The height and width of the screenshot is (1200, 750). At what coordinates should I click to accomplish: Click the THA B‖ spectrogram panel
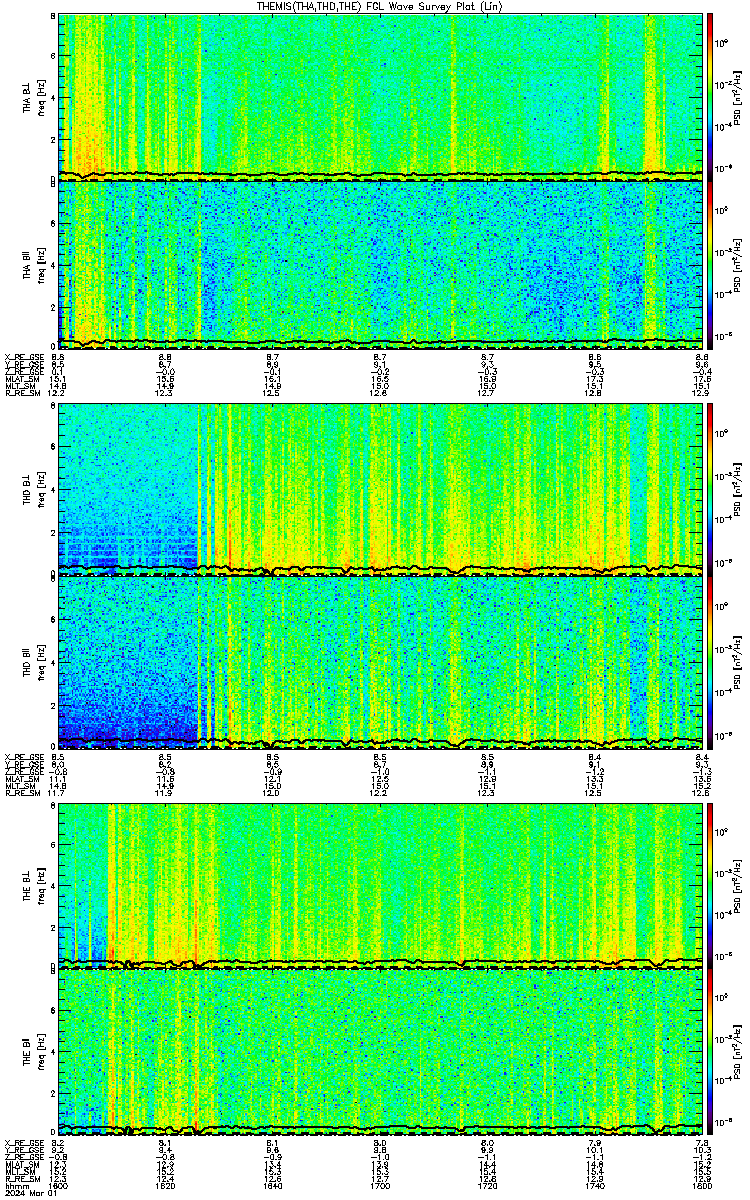click(380, 266)
